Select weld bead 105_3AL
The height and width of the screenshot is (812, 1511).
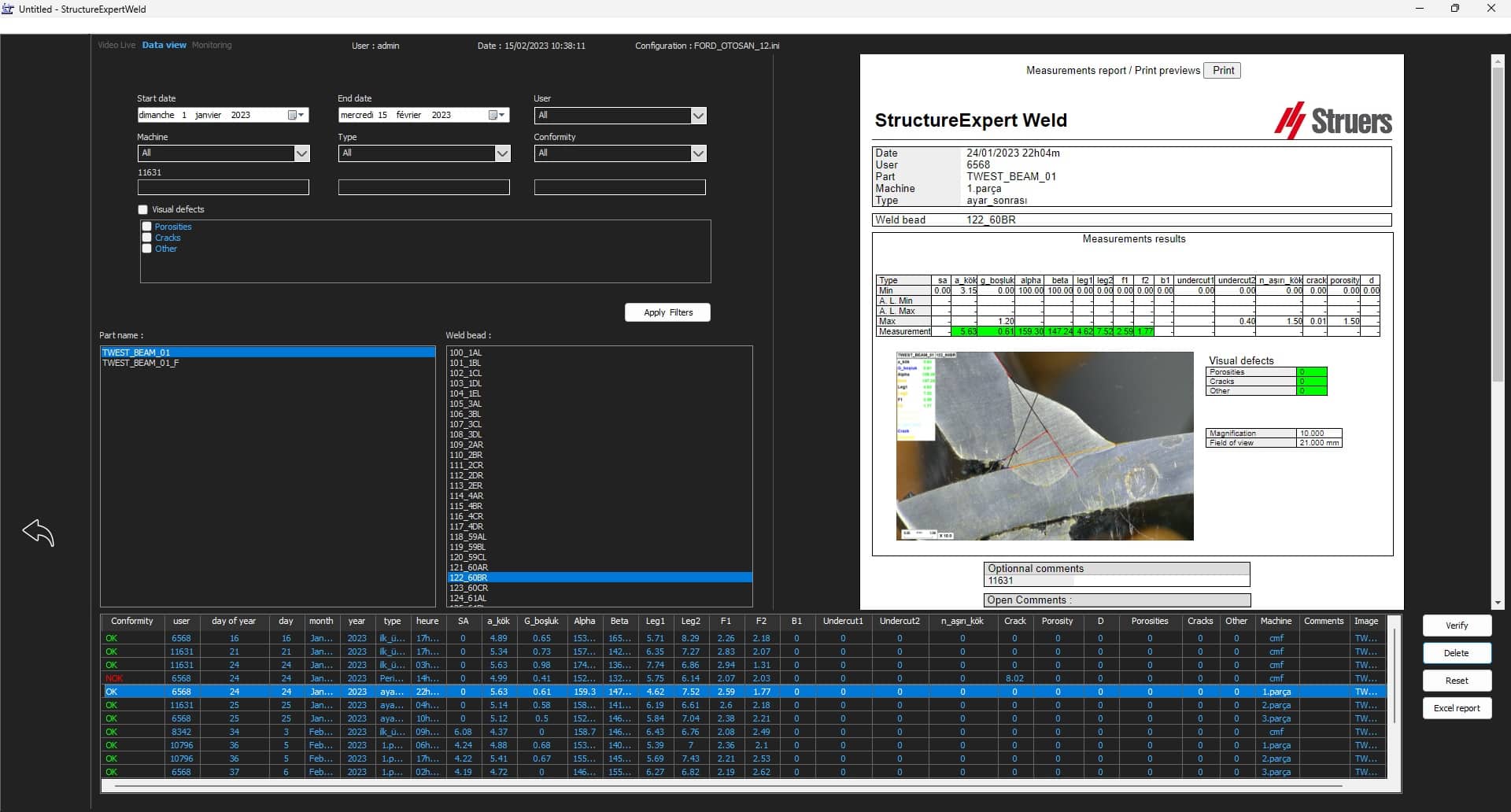(599, 404)
